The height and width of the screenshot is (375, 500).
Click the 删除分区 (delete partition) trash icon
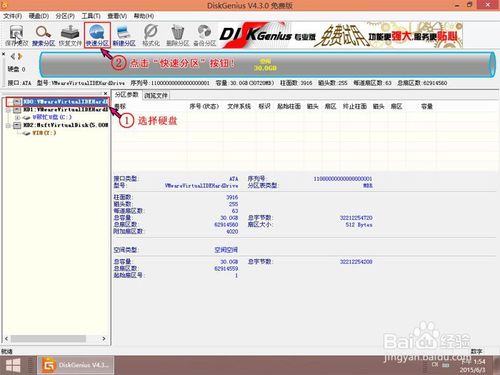pyautogui.click(x=178, y=35)
